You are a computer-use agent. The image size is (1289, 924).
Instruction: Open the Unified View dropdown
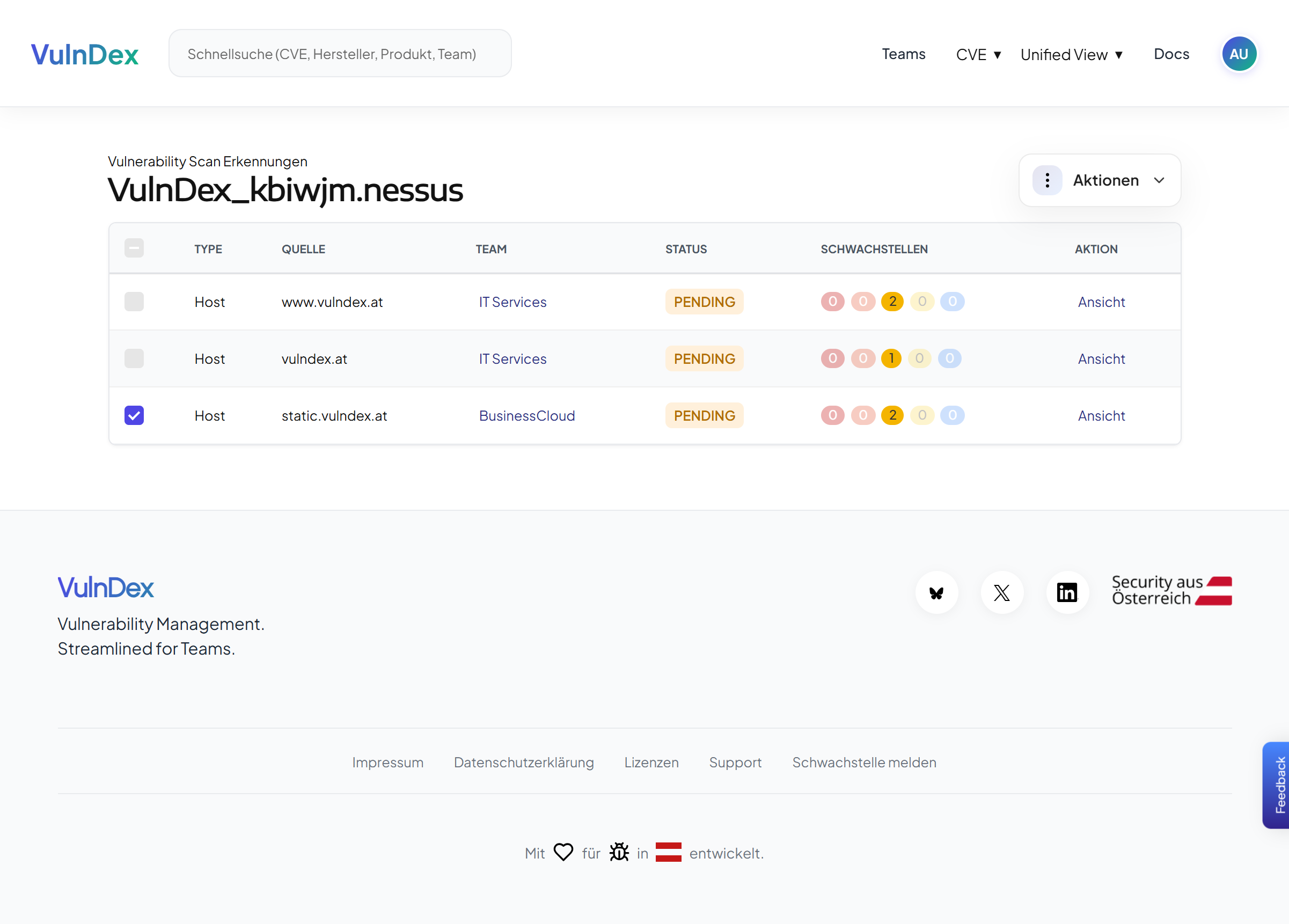pos(1071,55)
